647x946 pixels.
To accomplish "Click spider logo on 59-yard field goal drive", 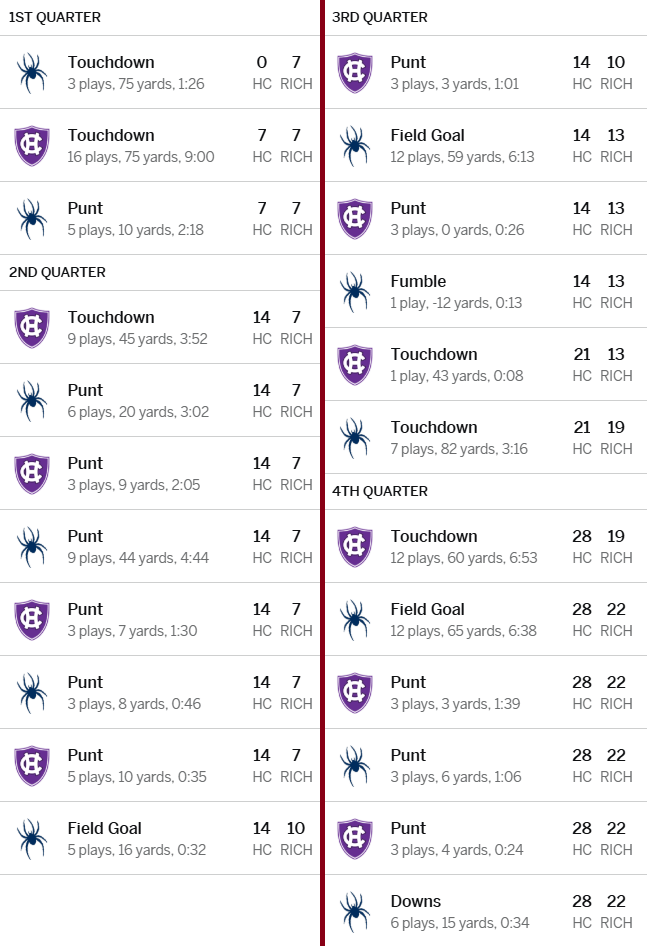I will click(x=355, y=146).
